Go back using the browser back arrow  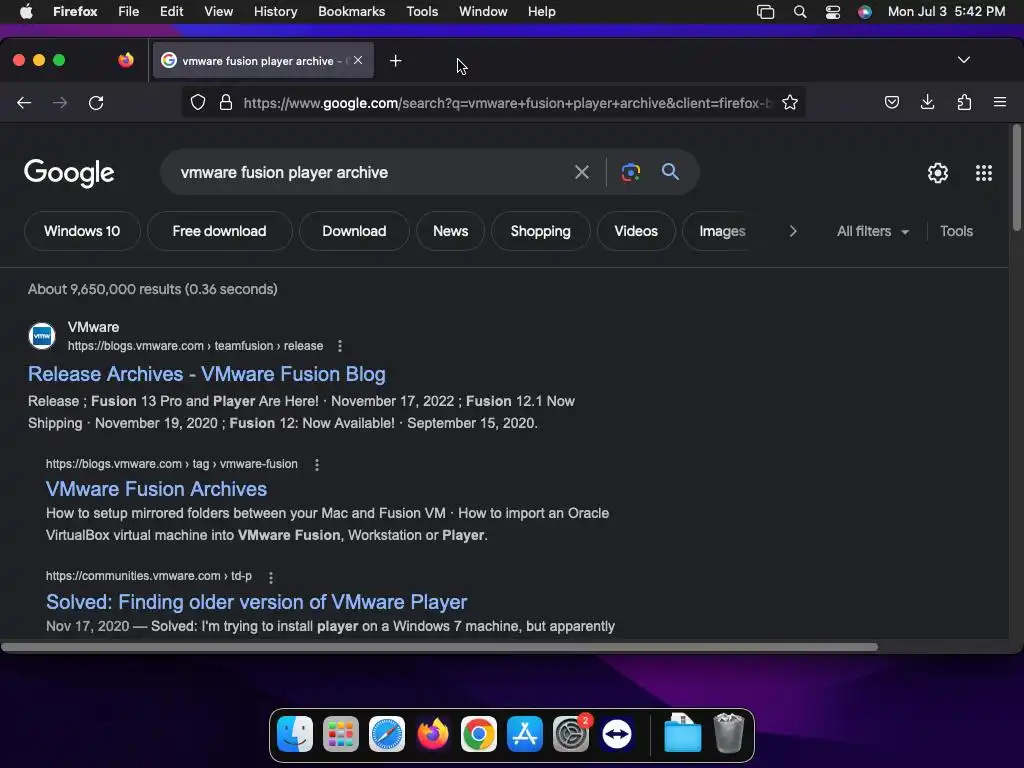(x=24, y=103)
